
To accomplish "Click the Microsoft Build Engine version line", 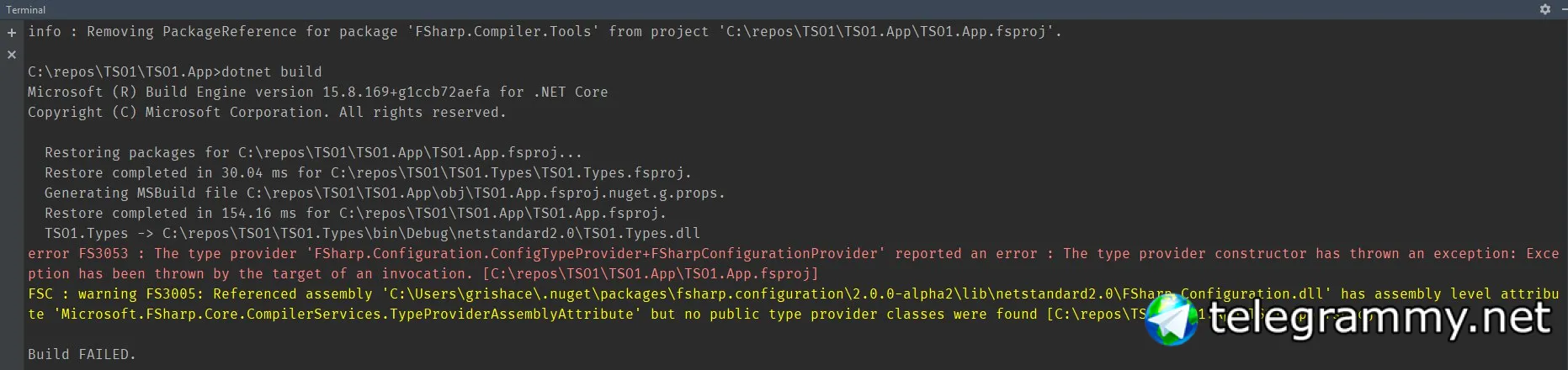I will tap(317, 92).
